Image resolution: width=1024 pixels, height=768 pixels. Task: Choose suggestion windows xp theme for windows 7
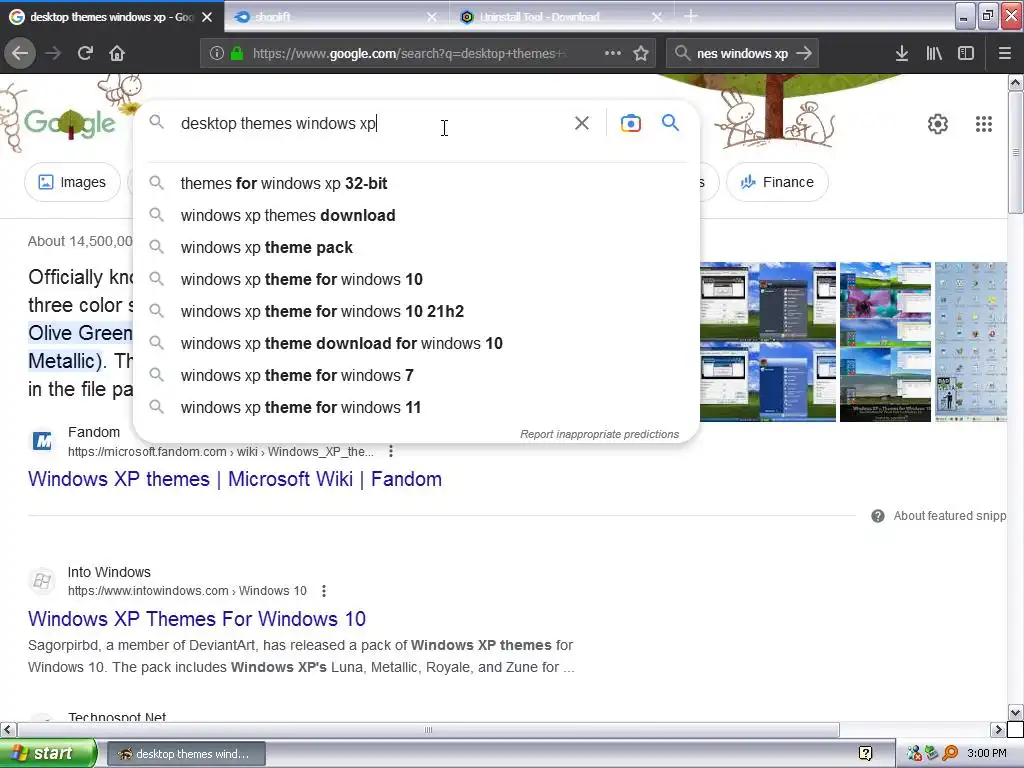click(x=415, y=376)
